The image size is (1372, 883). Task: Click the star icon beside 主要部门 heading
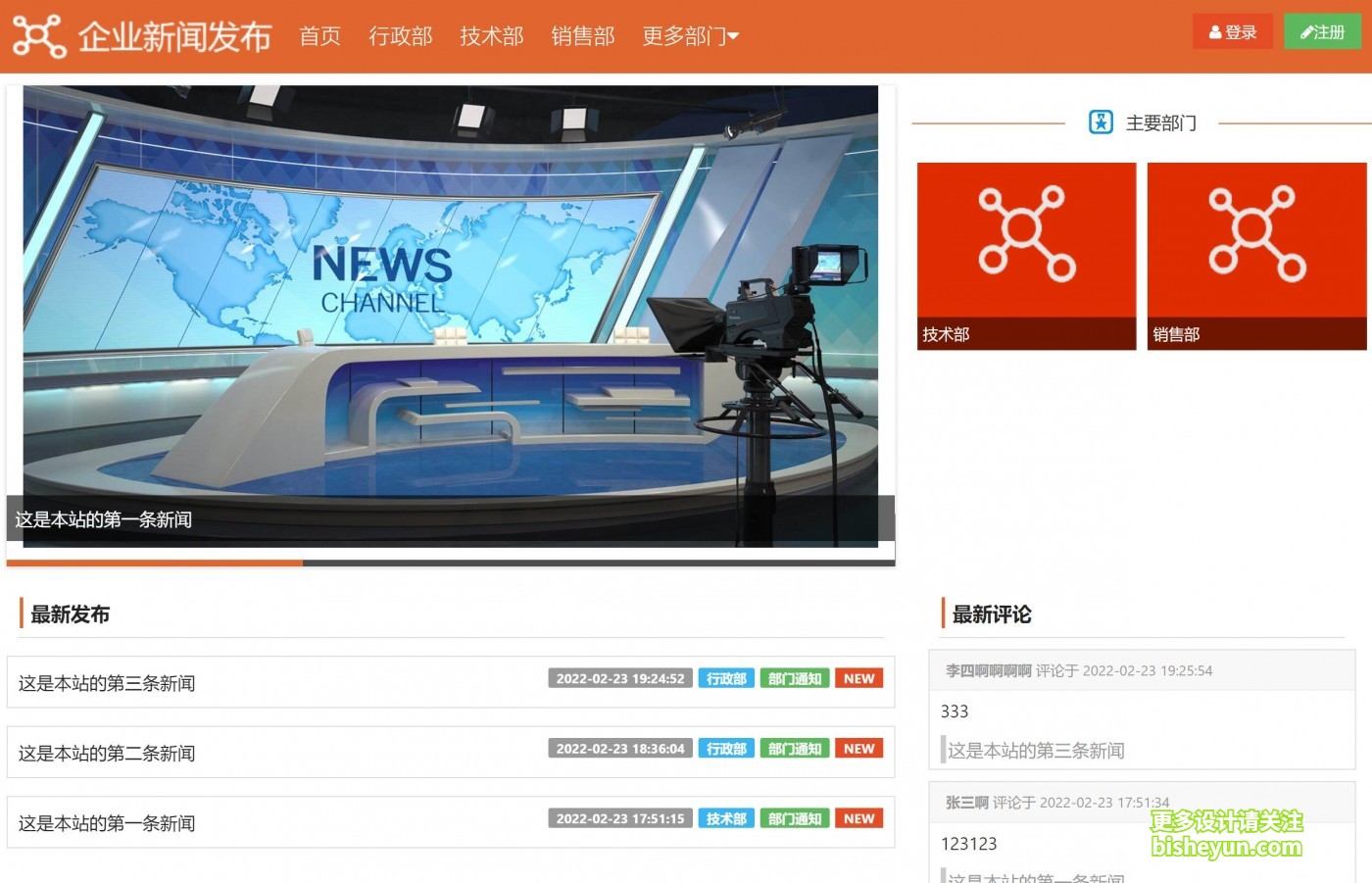(1100, 122)
